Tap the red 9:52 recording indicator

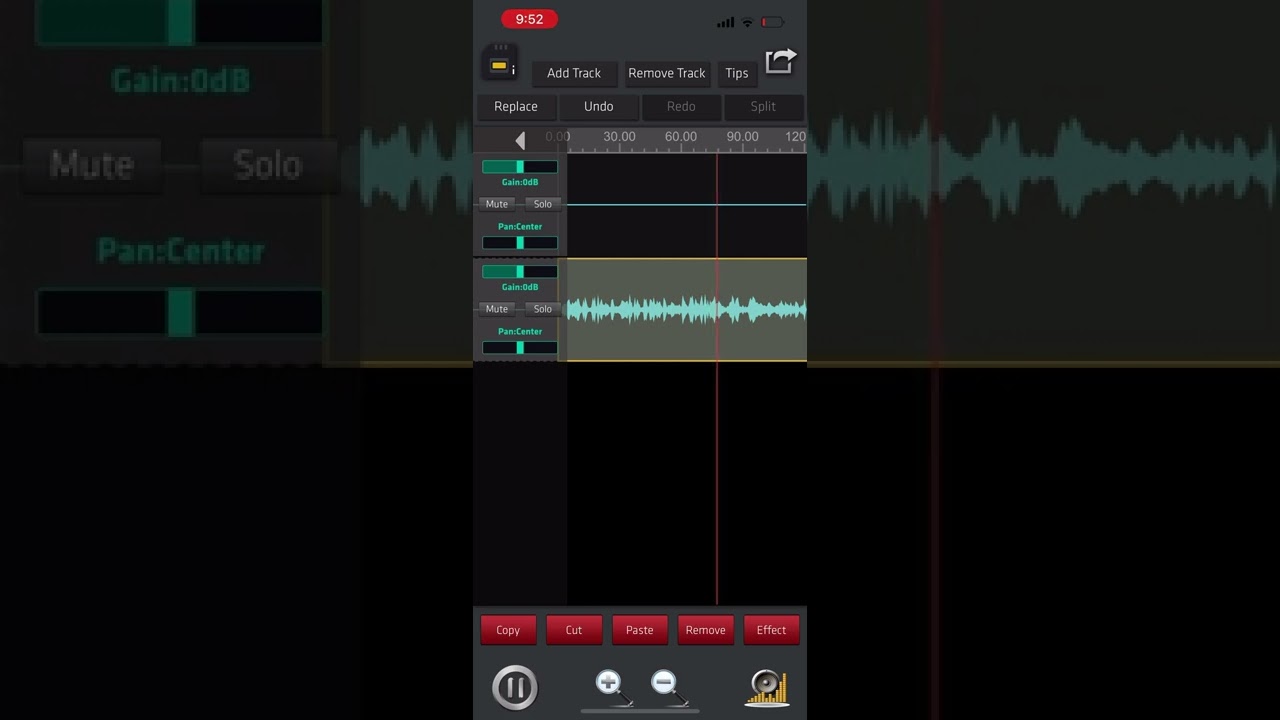[x=529, y=19]
